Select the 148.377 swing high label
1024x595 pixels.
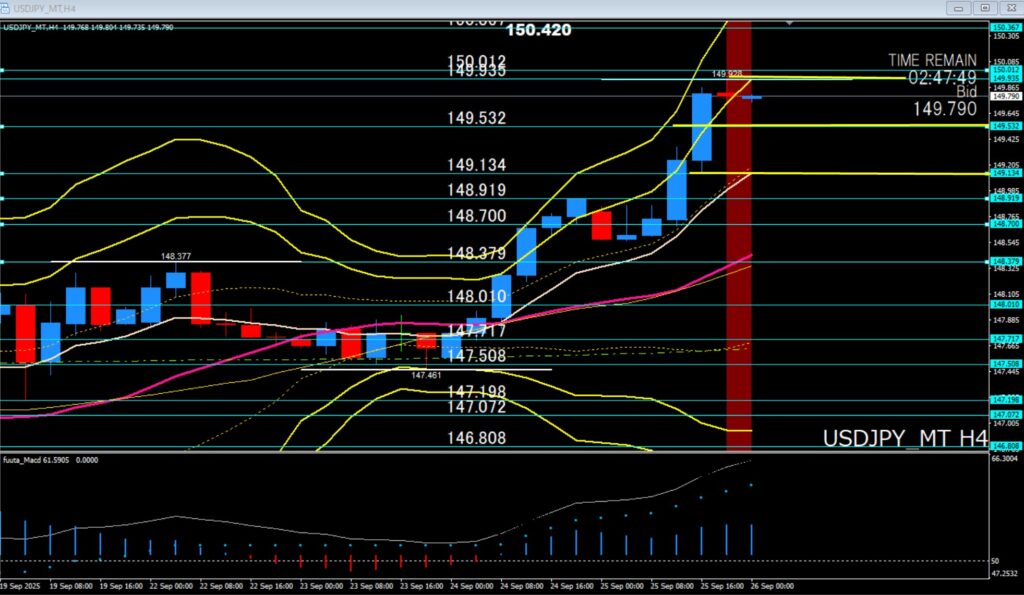(x=176, y=256)
